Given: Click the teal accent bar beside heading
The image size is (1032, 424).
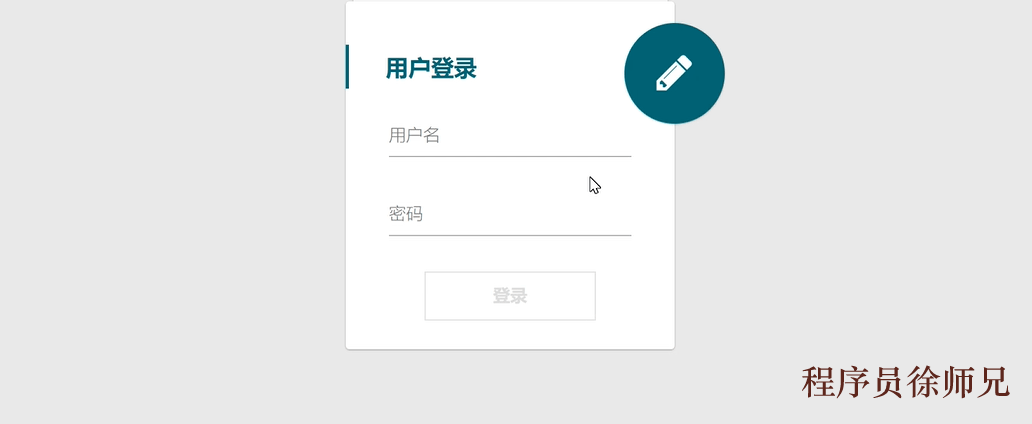Looking at the screenshot, I should click(x=348, y=66).
